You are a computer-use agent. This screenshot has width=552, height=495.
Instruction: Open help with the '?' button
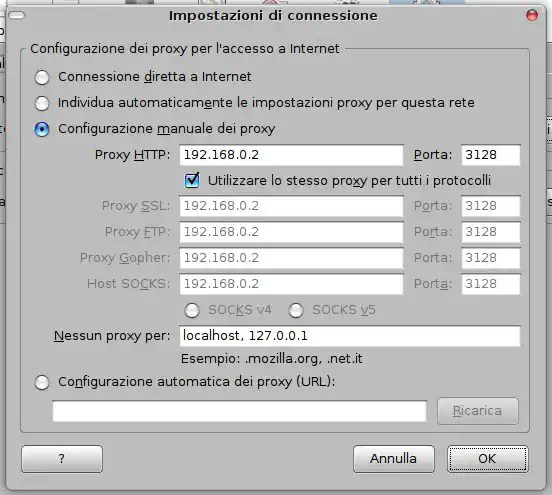click(x=62, y=459)
